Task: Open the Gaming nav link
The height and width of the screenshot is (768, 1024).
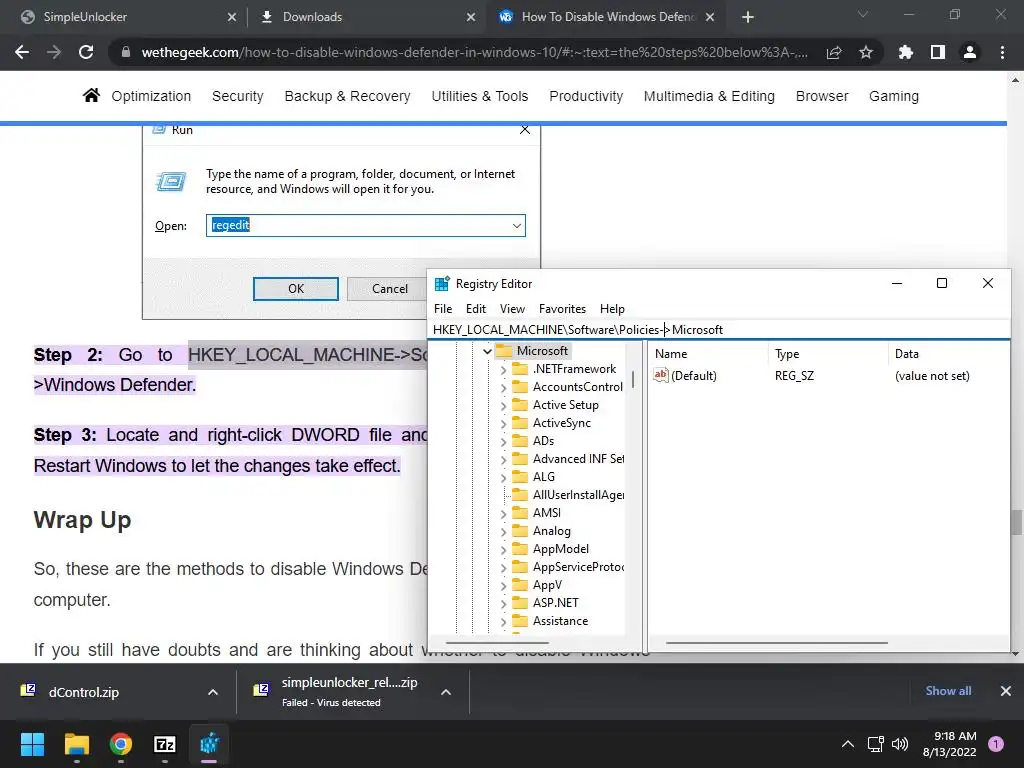Action: point(894,96)
